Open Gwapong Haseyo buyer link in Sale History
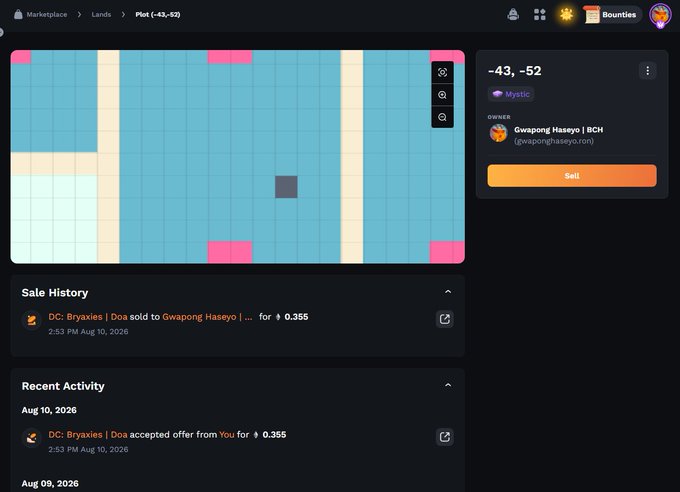 [207, 317]
